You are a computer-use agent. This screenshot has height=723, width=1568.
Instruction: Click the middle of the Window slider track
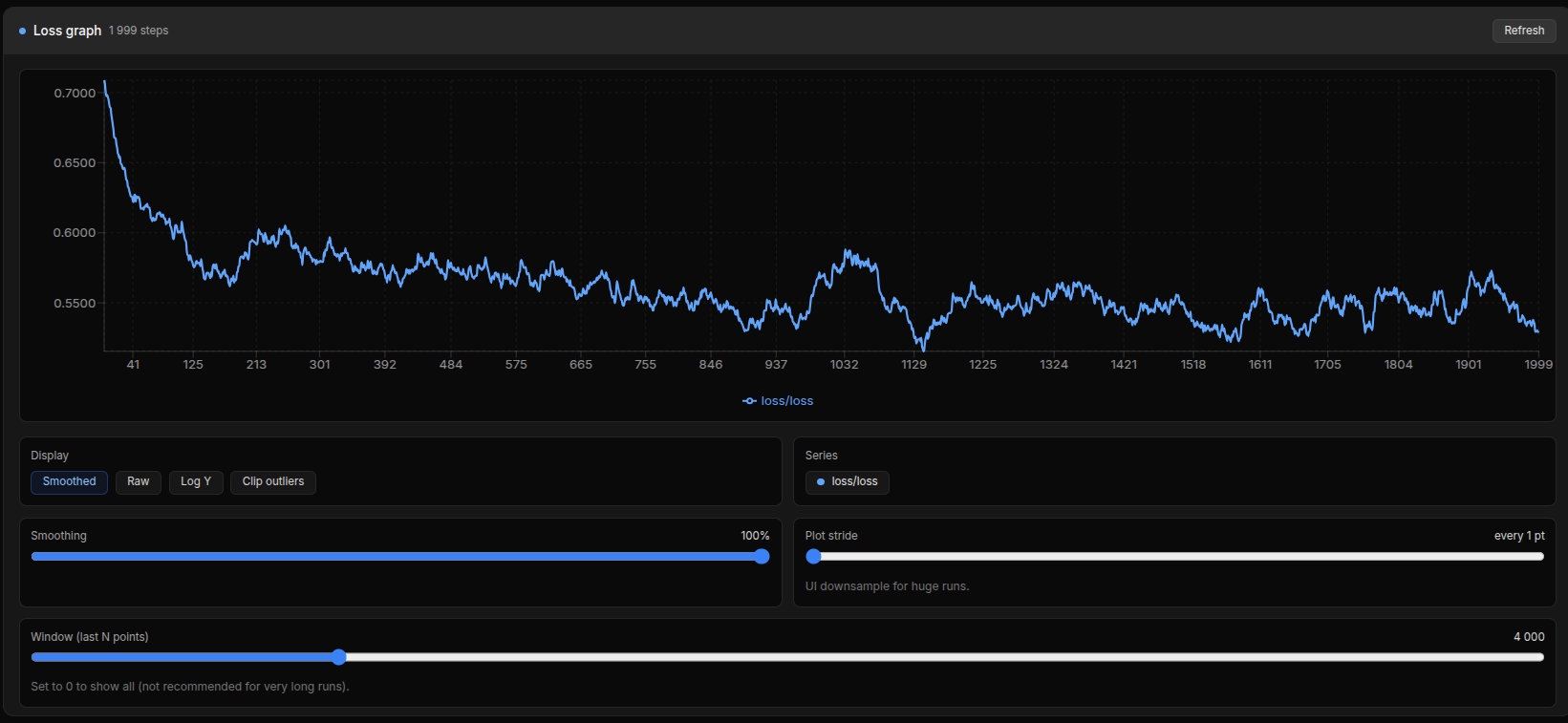pos(787,657)
